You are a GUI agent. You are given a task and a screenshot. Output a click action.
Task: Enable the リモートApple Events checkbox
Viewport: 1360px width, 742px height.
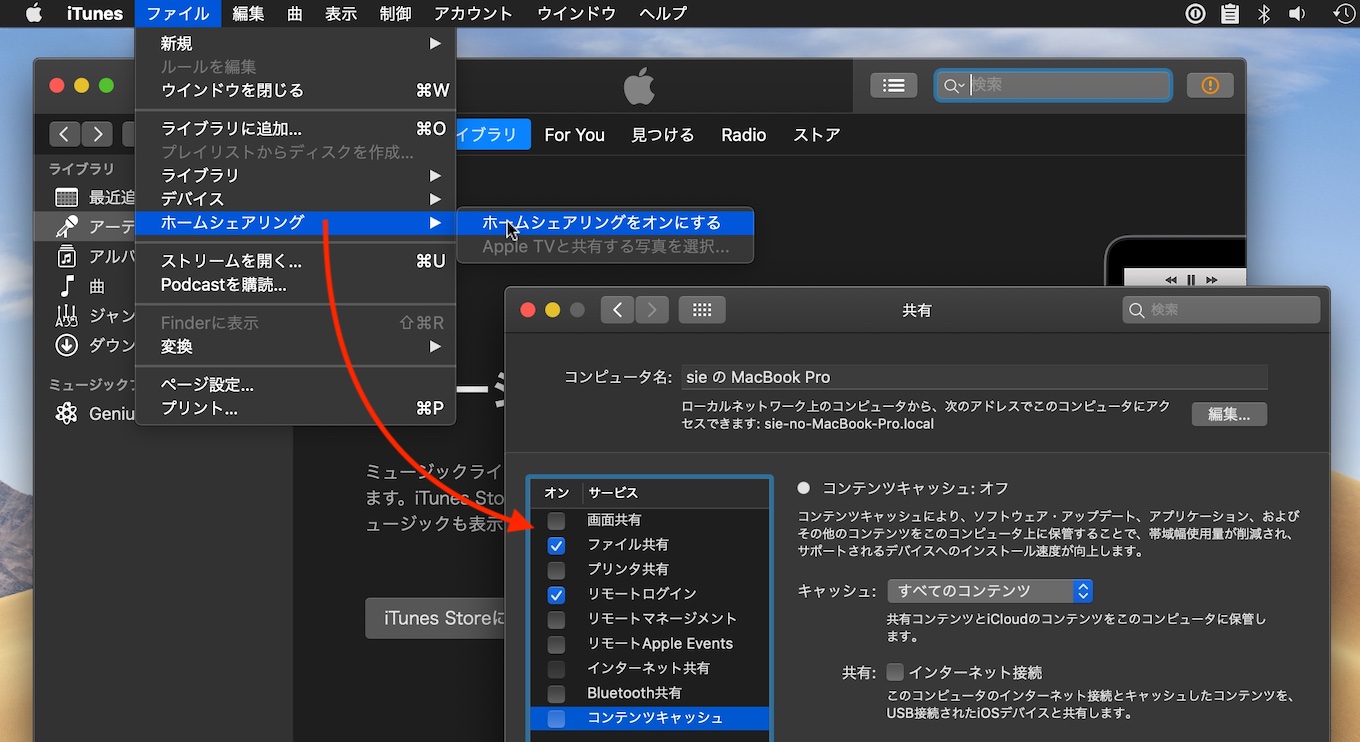[x=556, y=644]
